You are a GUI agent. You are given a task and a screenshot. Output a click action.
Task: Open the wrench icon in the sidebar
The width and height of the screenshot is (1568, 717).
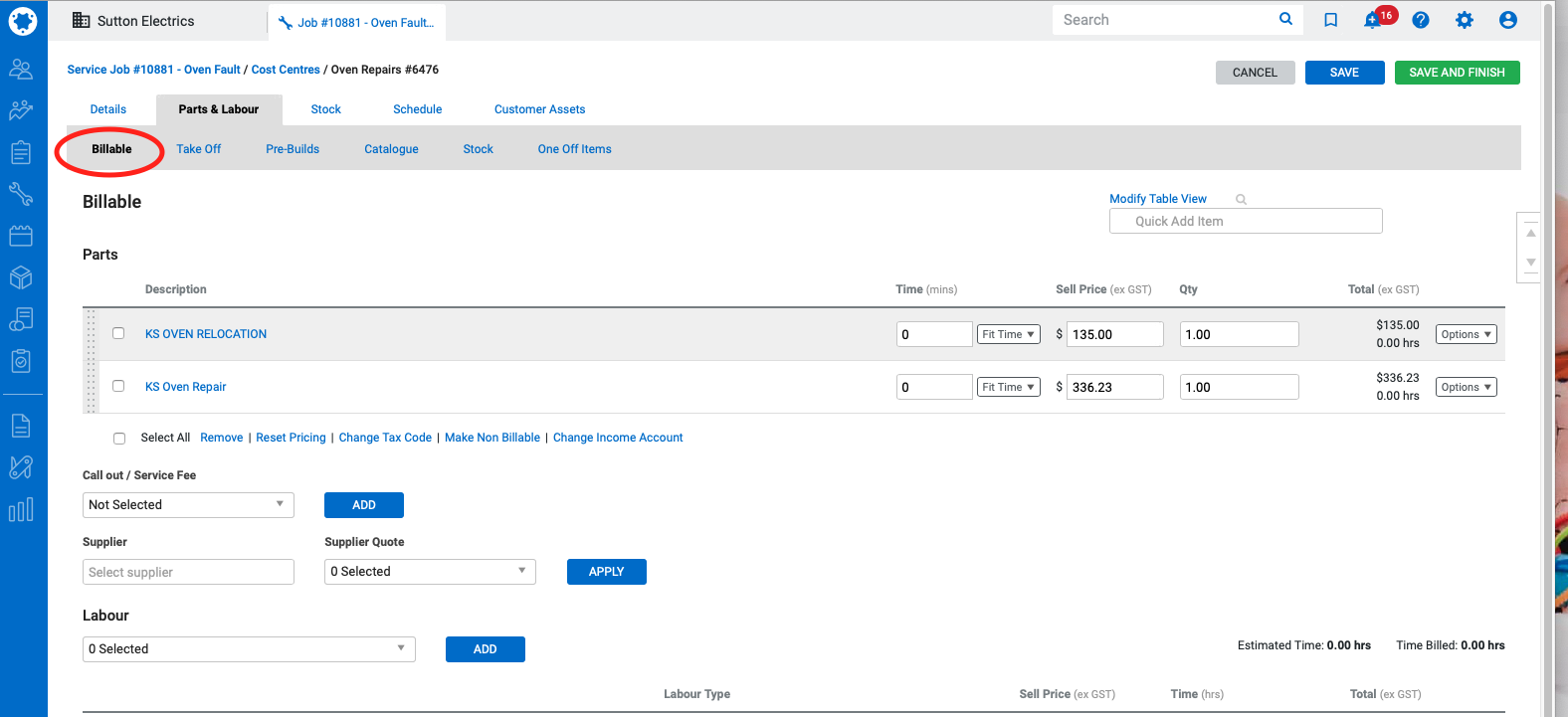tap(21, 194)
